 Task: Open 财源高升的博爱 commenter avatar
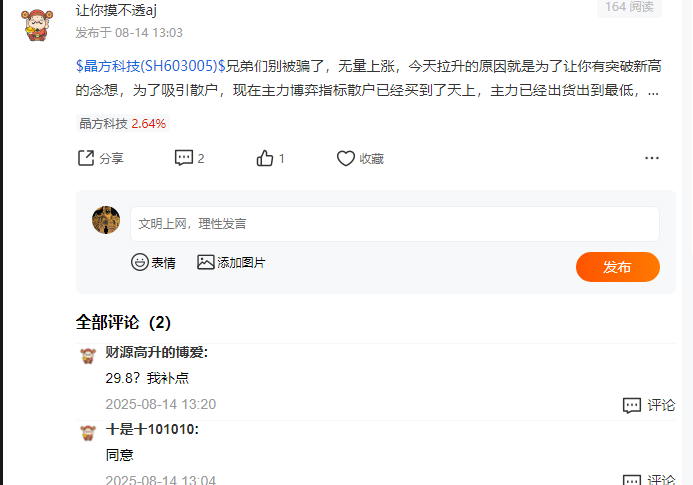click(x=88, y=356)
